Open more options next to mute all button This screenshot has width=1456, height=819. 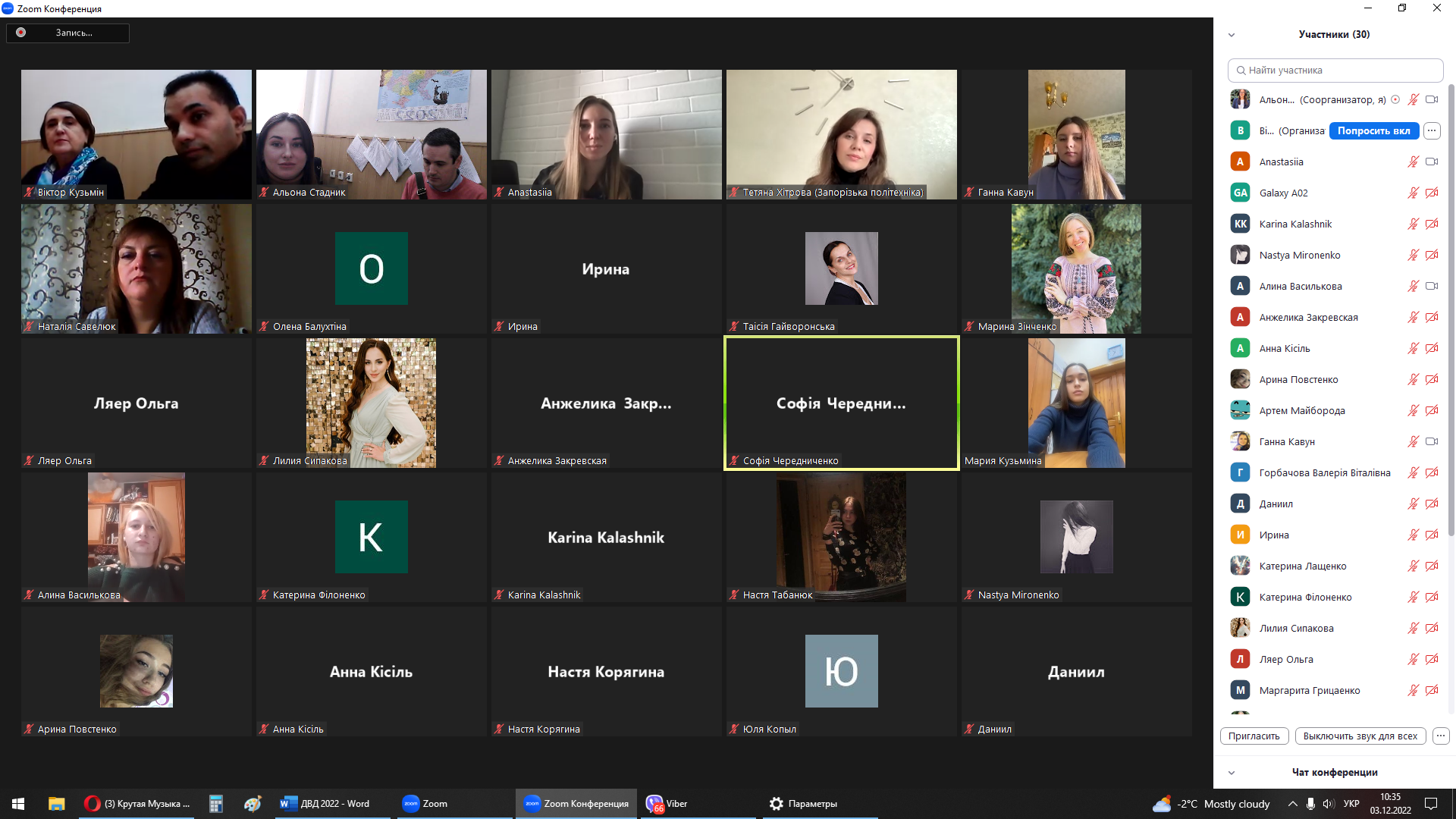click(x=1441, y=736)
